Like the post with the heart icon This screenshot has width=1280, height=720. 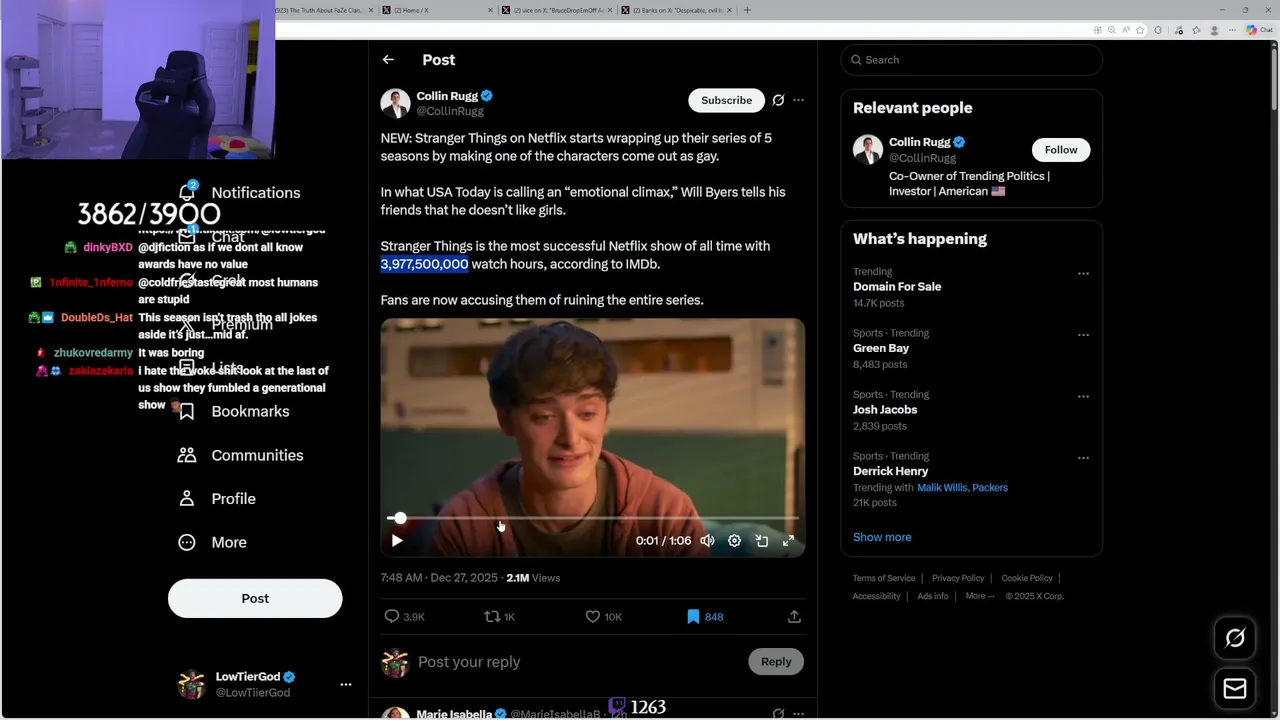coord(592,617)
